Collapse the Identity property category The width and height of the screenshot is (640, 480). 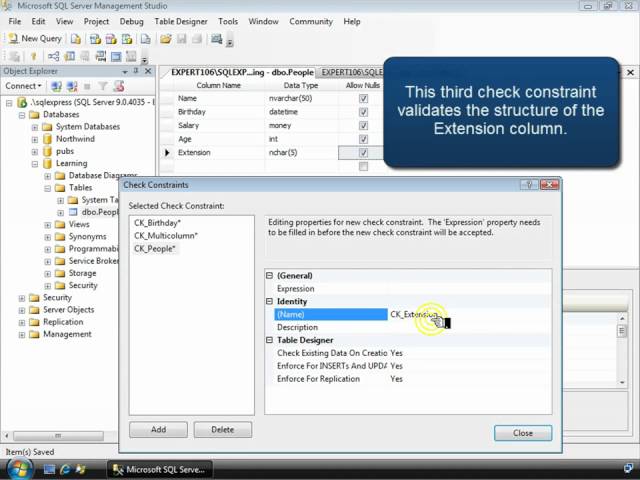pos(269,301)
